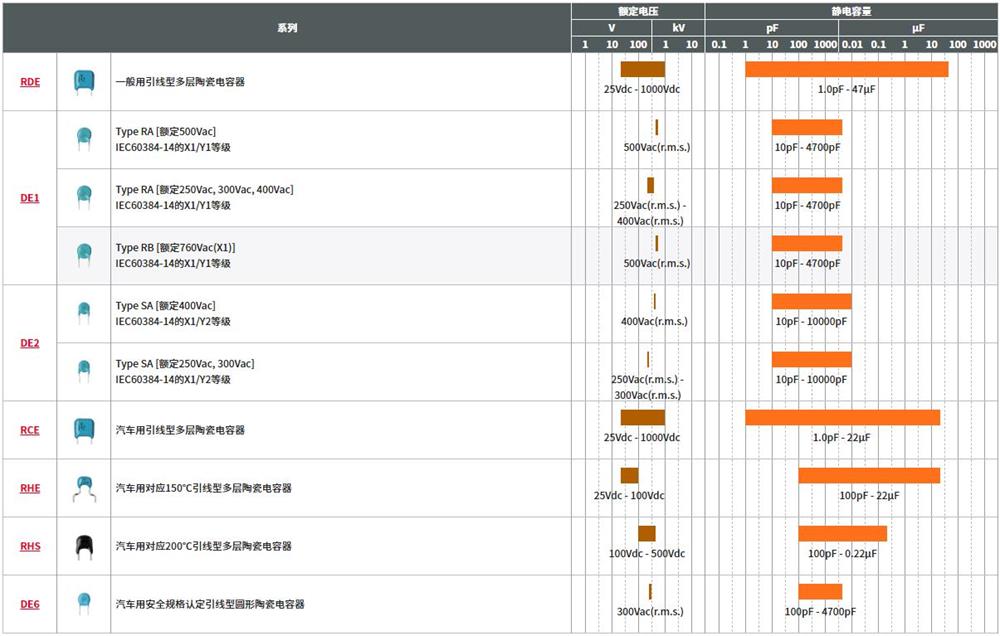
Task: Click the black RHS capacitor image
Action: (x=84, y=546)
